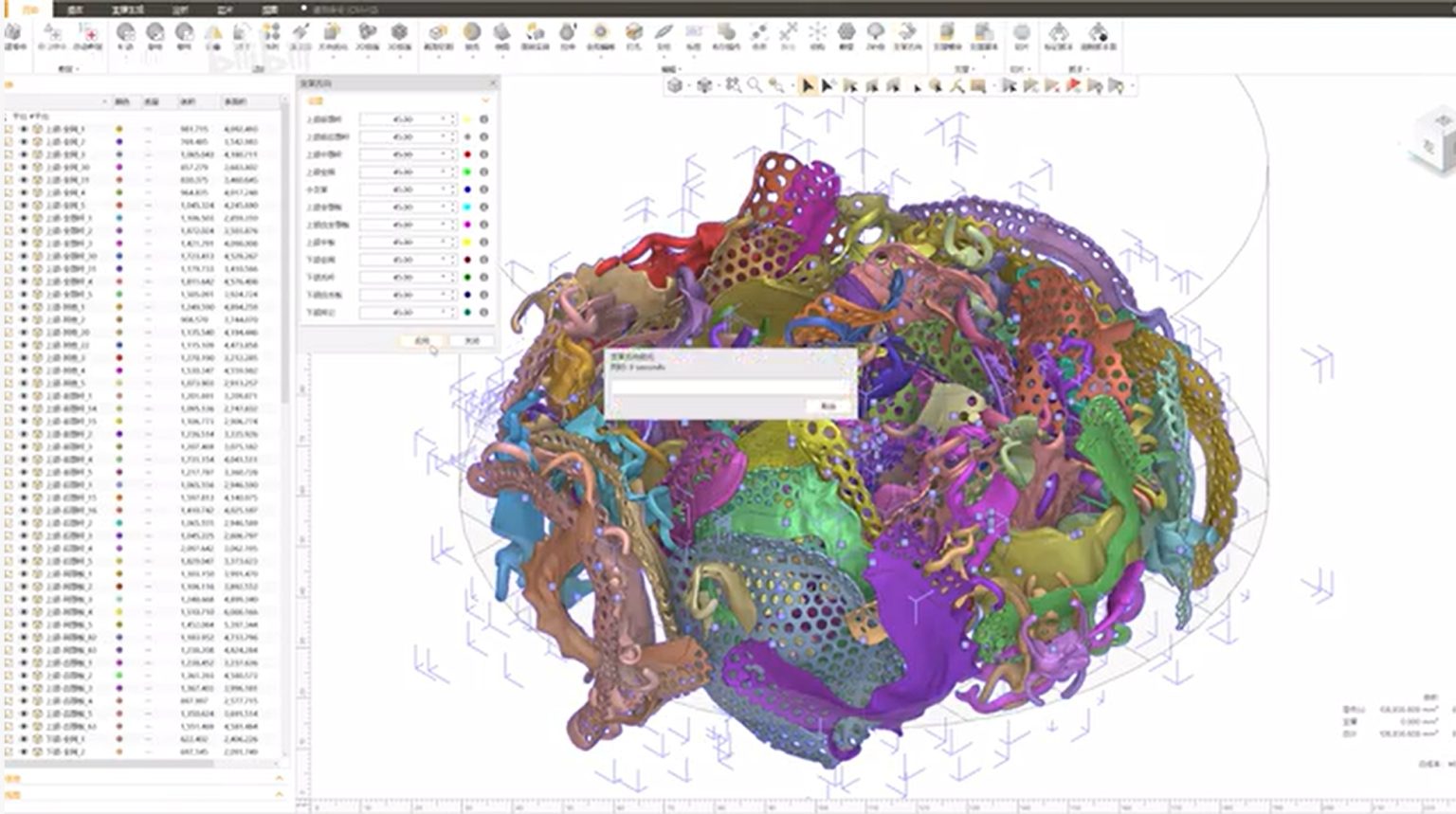The width and height of the screenshot is (1456, 814).
Task: Toggle the eye icon of the first part row
Action: pos(23,129)
